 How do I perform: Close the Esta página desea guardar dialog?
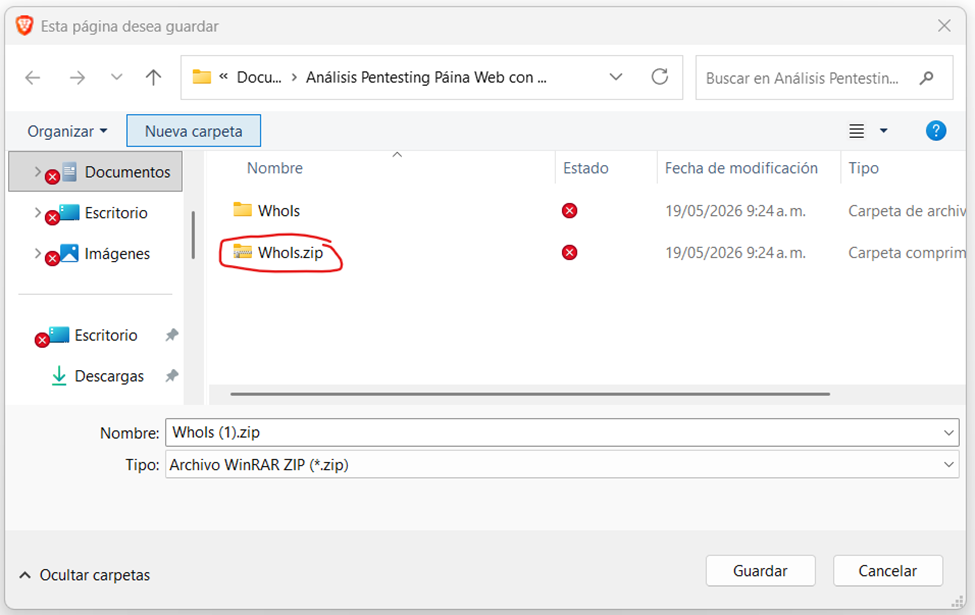pos(945,25)
